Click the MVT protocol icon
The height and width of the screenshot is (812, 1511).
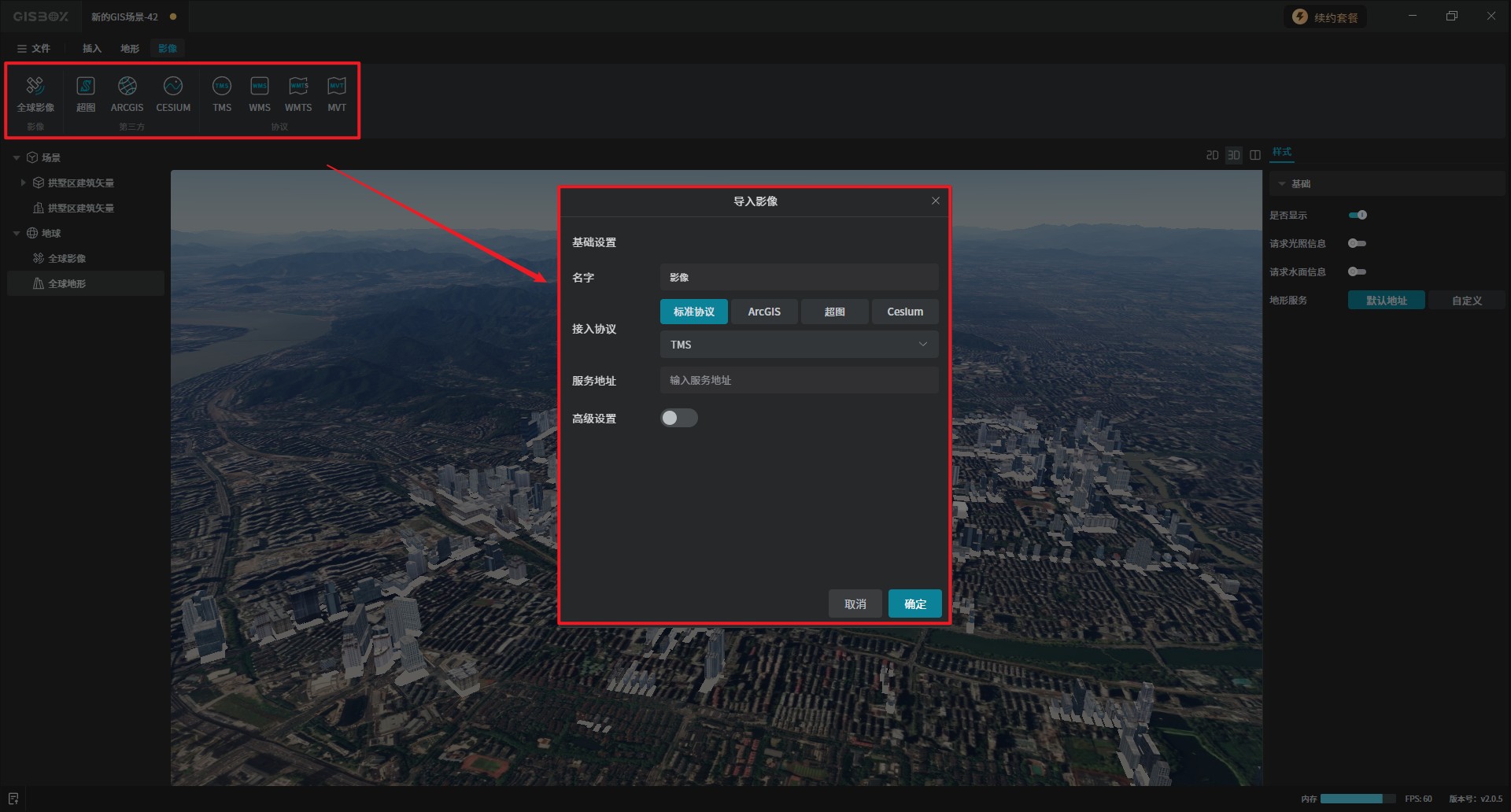(x=337, y=87)
